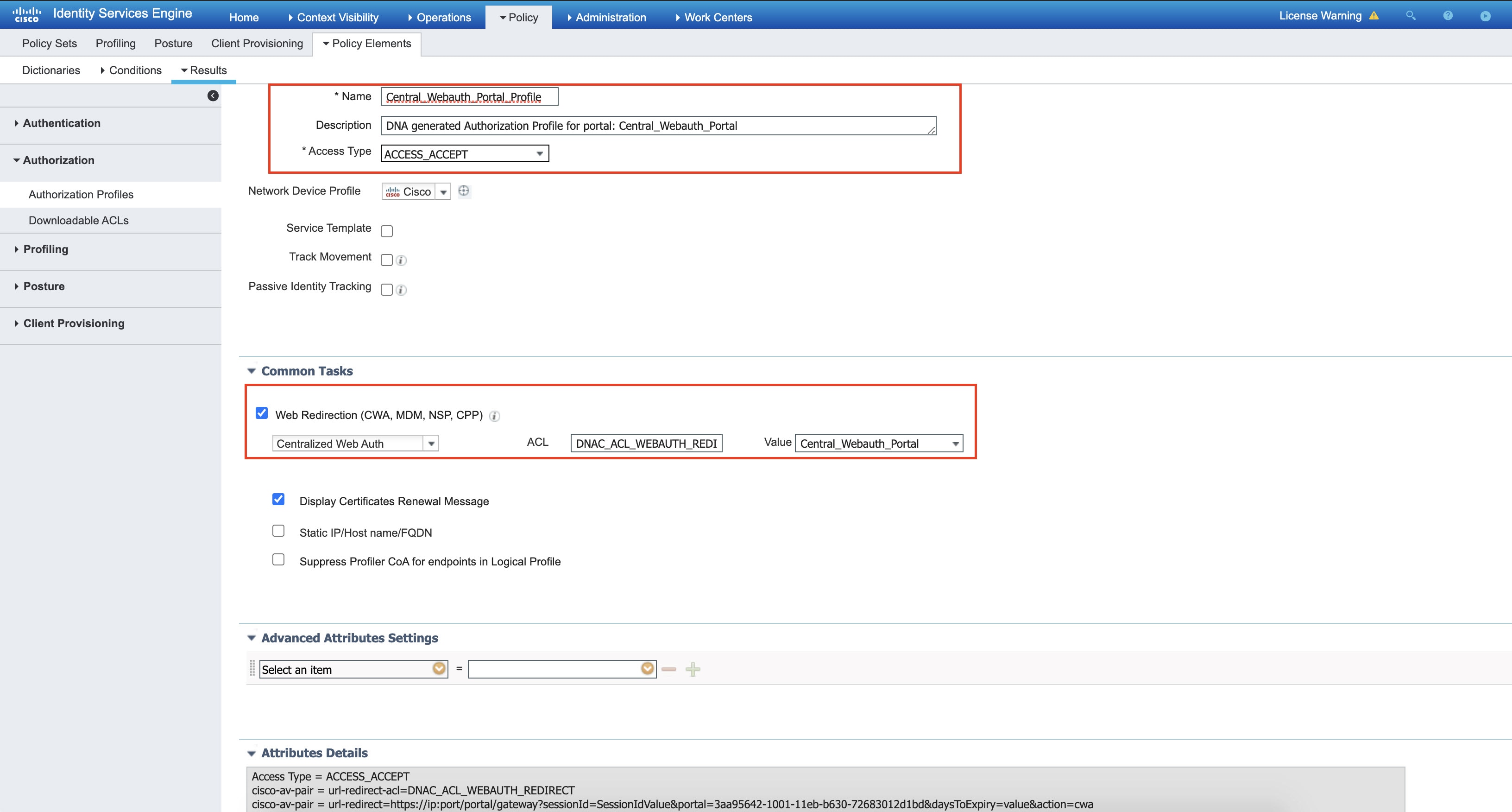
Task: Enable Passive Identity Tracking checkbox
Action: point(387,290)
